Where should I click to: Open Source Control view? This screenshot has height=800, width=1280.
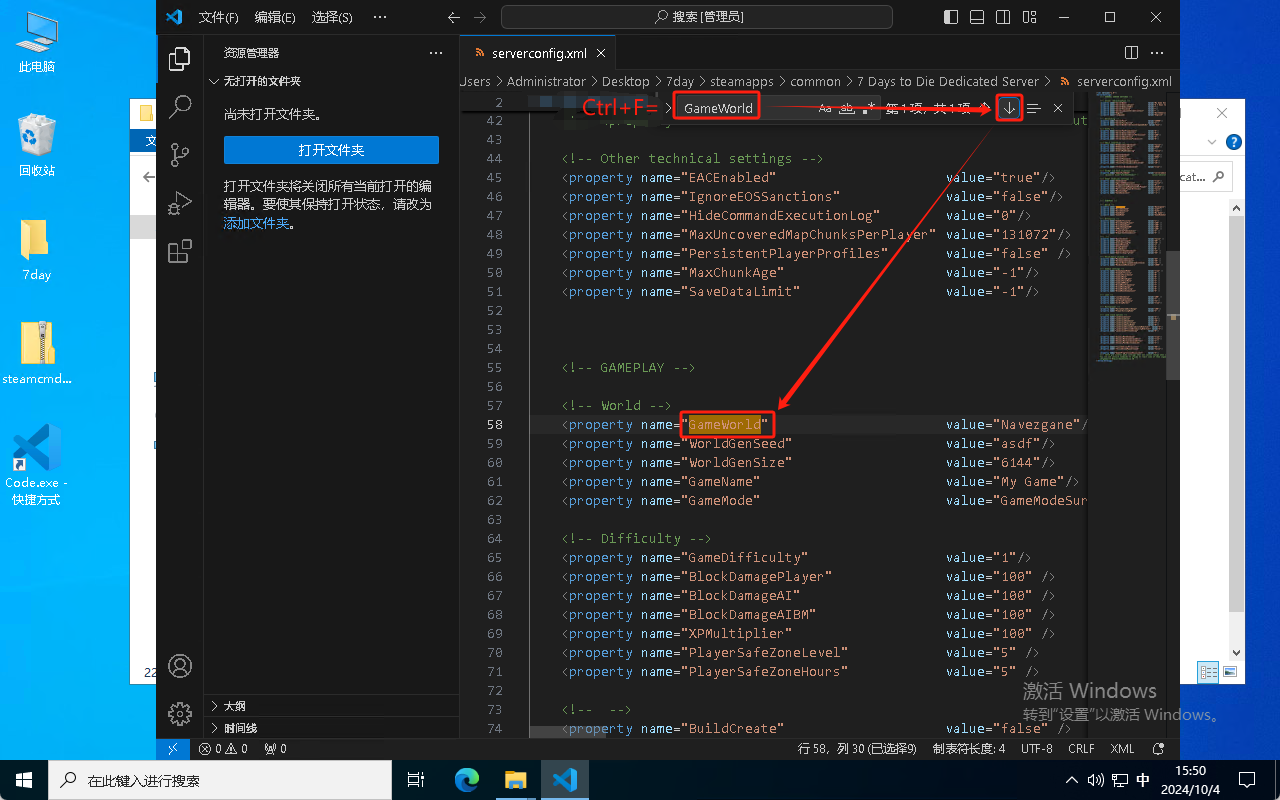[180, 155]
